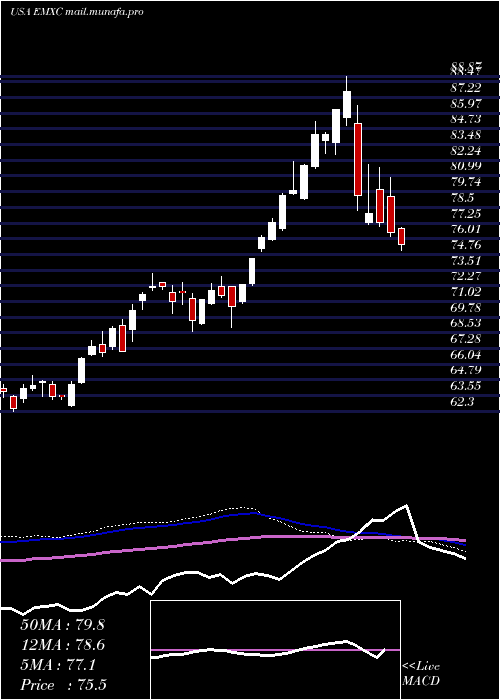Click the 72.27 price label
This screenshot has height=700, width=500.
tap(468, 276)
